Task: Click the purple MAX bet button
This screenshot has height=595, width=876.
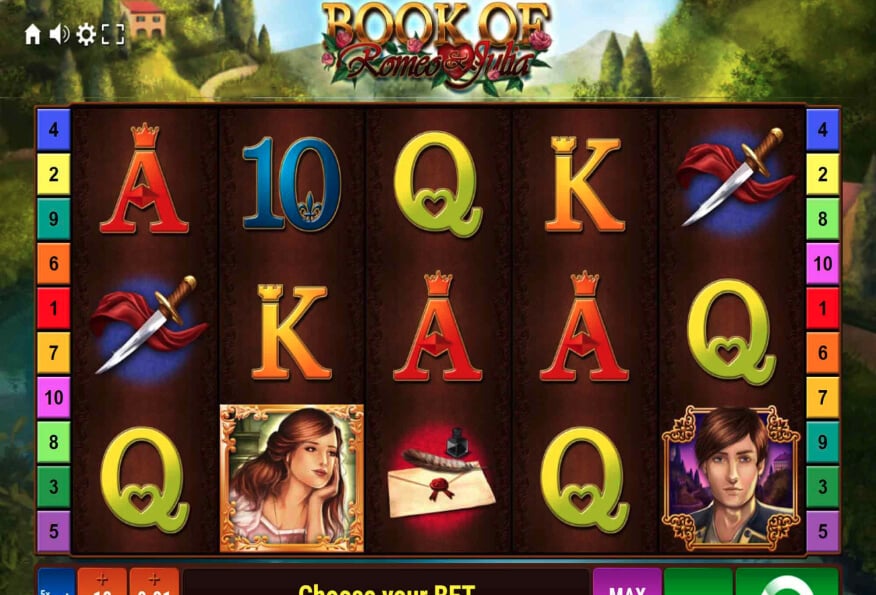Action: [627, 582]
